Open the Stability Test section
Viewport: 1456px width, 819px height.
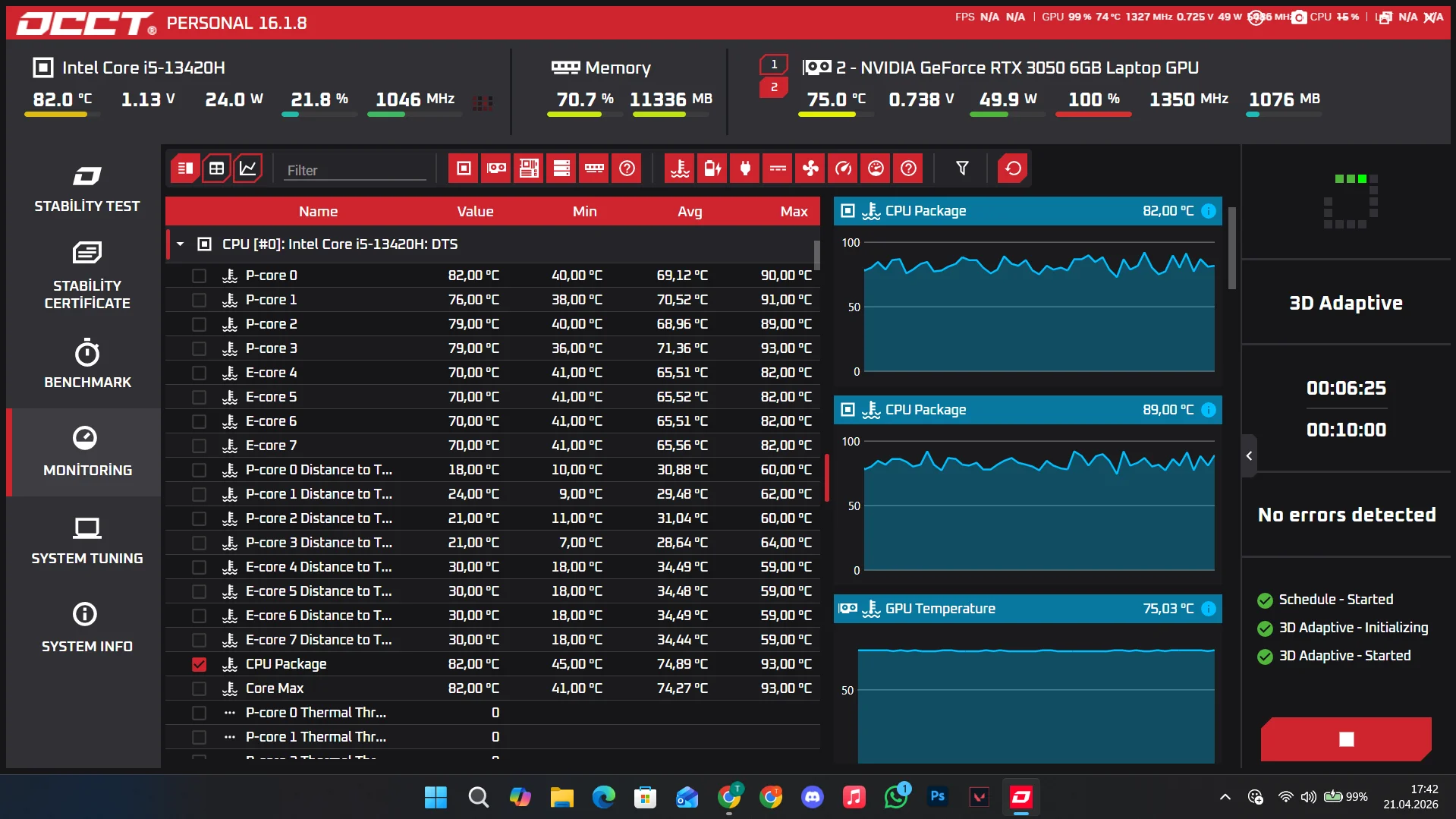[87, 189]
